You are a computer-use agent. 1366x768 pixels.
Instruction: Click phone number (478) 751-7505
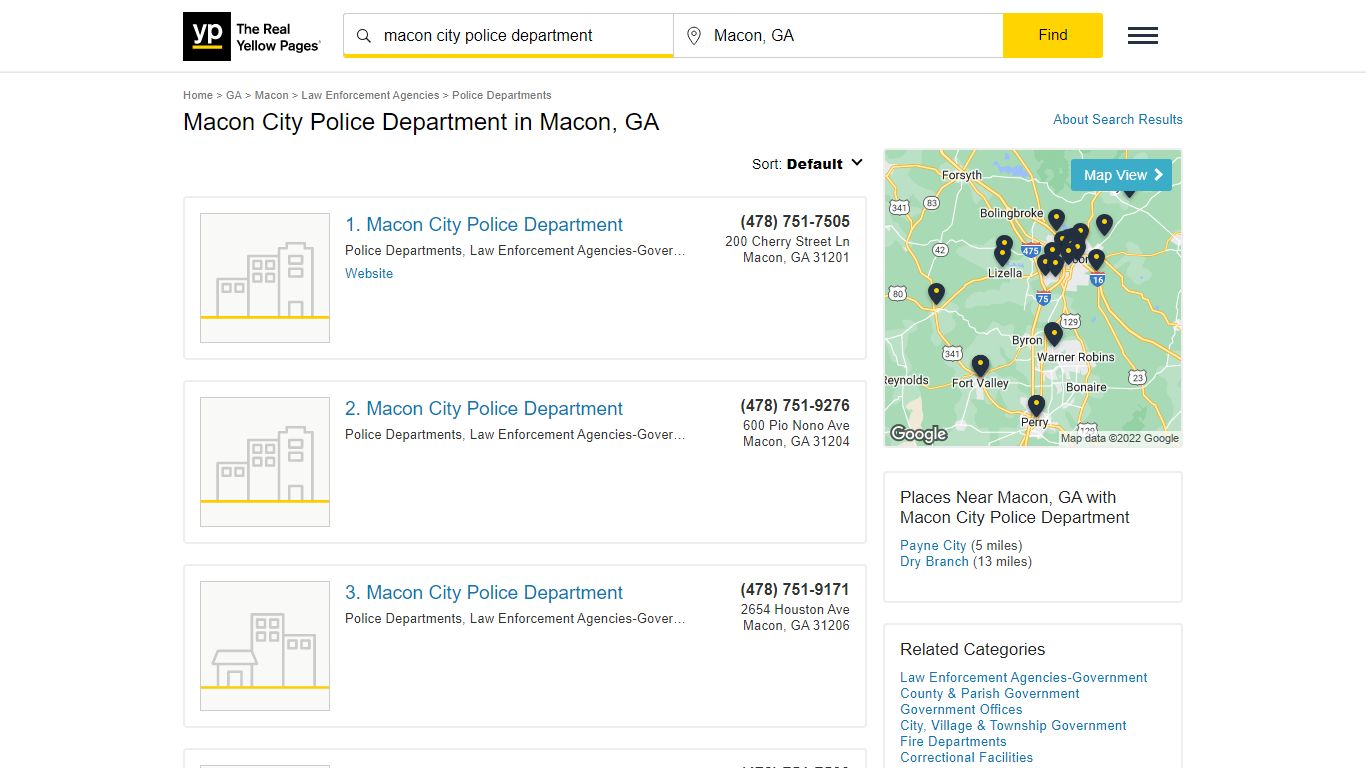(x=795, y=222)
